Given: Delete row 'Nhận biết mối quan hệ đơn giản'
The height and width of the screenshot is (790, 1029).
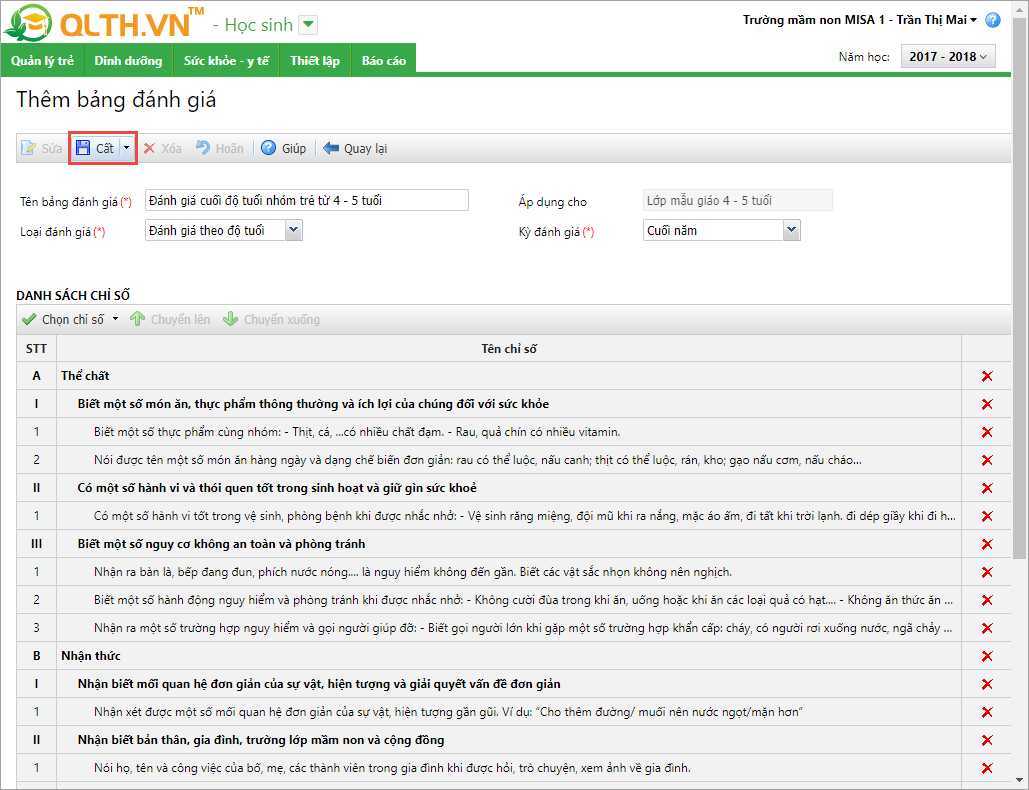Looking at the screenshot, I should (986, 684).
